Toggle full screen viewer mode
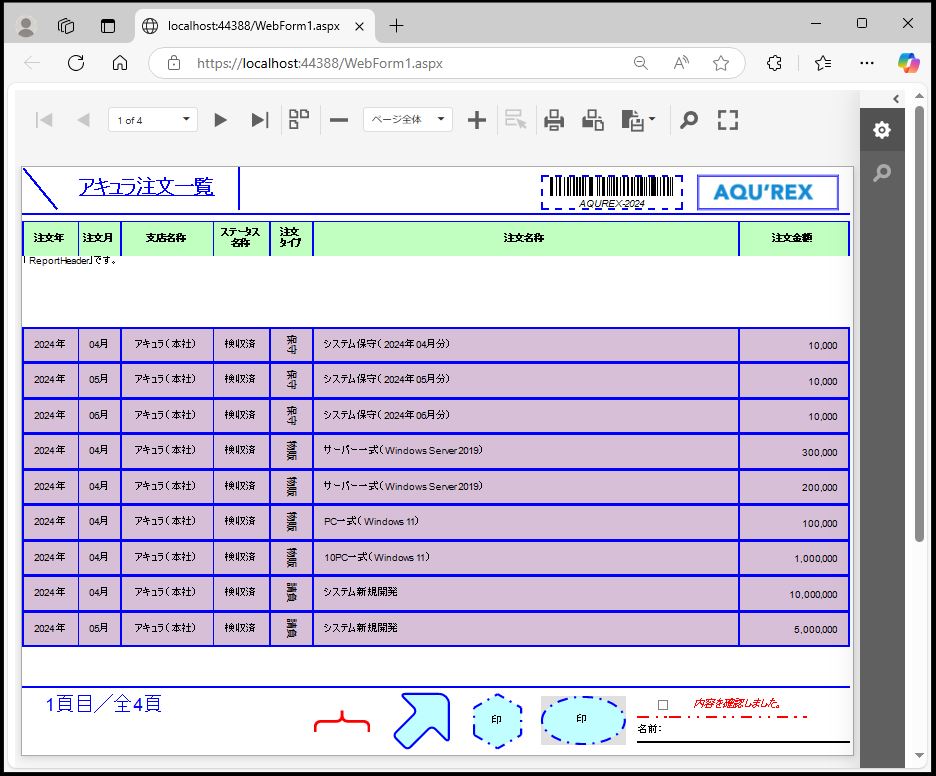Viewport: 936px width, 776px height. pyautogui.click(x=728, y=120)
